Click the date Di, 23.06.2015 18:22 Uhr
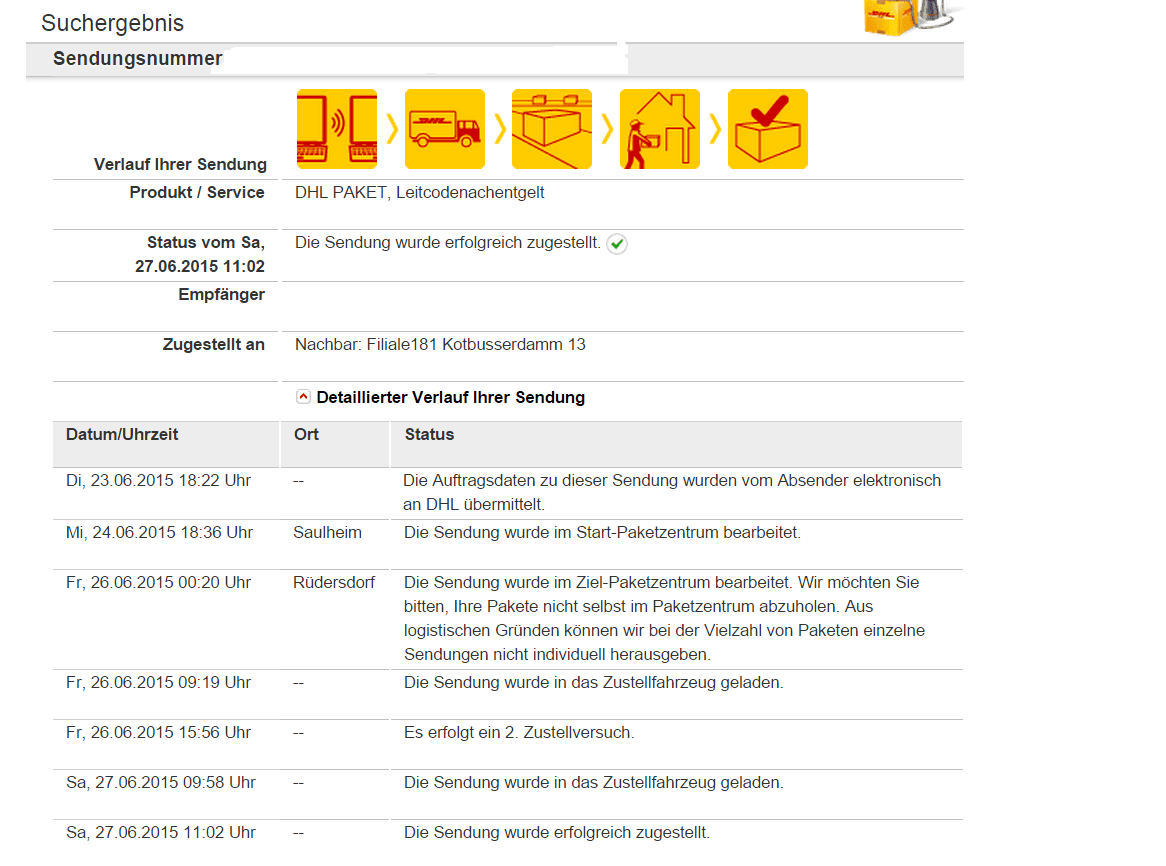Image resolution: width=1166 pixels, height=866 pixels. click(158, 480)
